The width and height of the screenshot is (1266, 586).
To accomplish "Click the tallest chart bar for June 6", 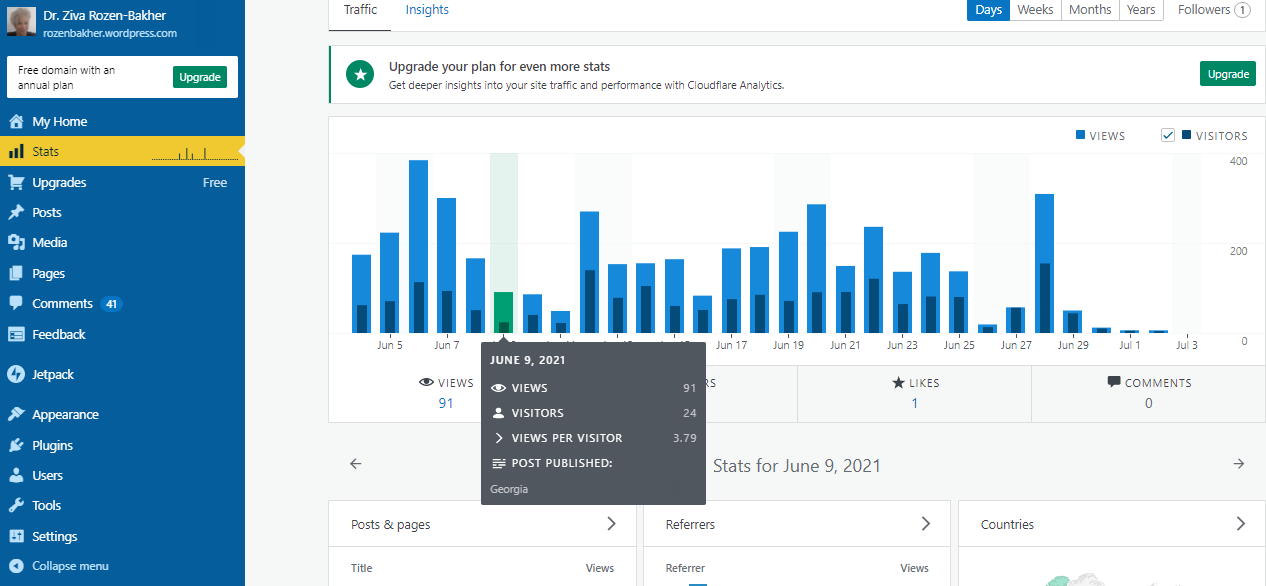I will click(418, 246).
